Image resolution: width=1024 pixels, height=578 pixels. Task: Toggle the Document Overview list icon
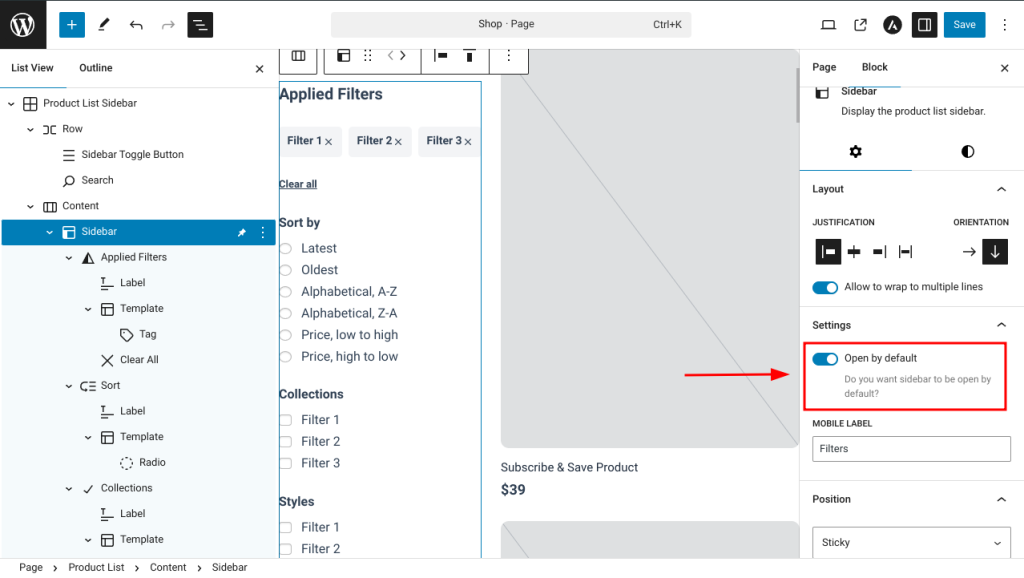200,25
